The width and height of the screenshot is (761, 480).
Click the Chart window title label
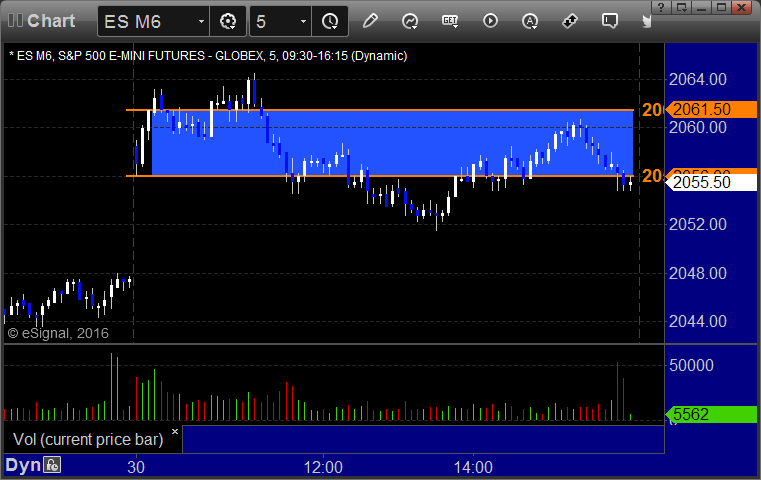point(51,21)
